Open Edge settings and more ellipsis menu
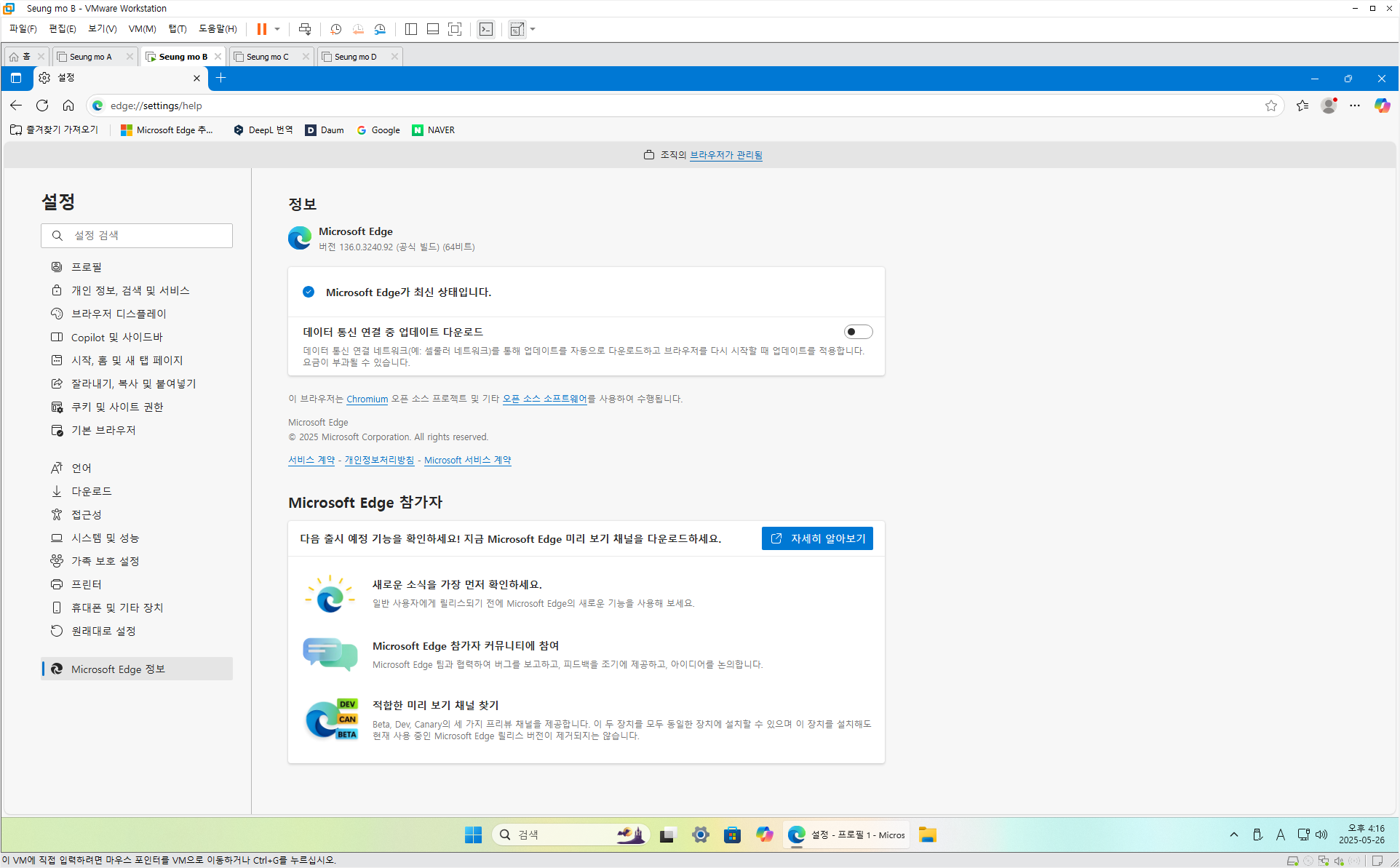1400x868 pixels. [1354, 105]
